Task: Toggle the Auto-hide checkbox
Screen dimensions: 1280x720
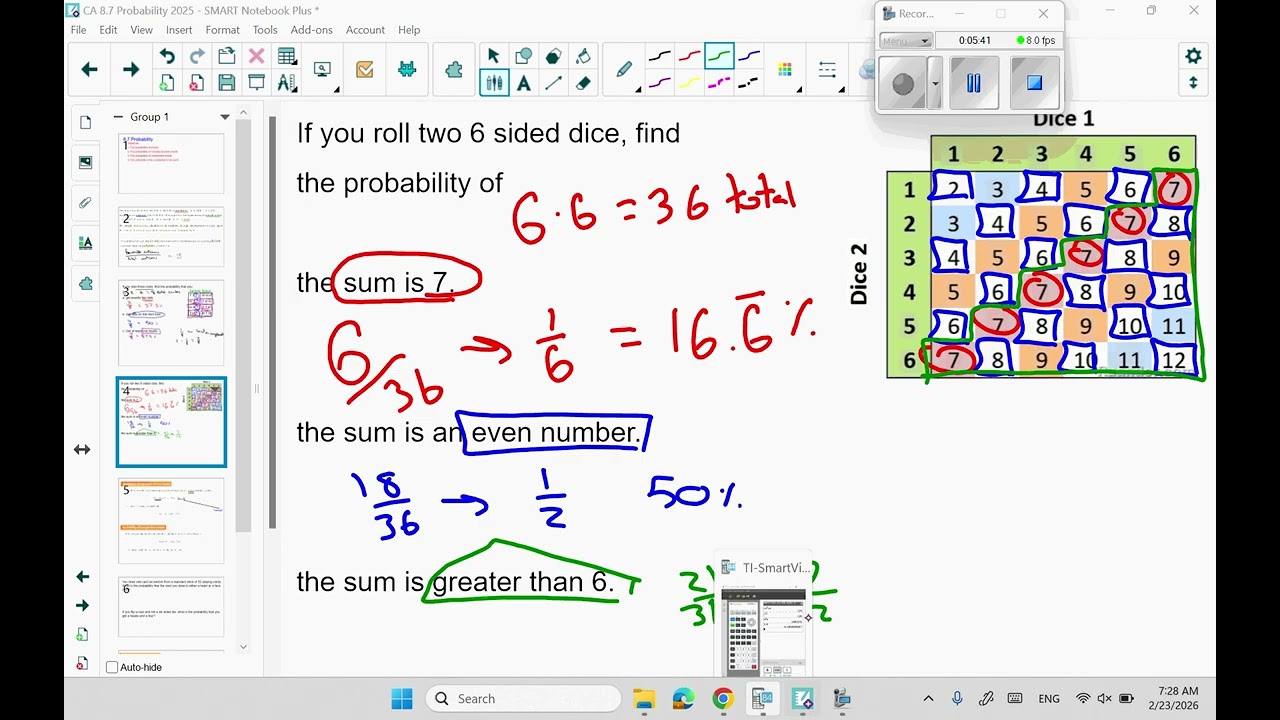Action: [x=112, y=667]
